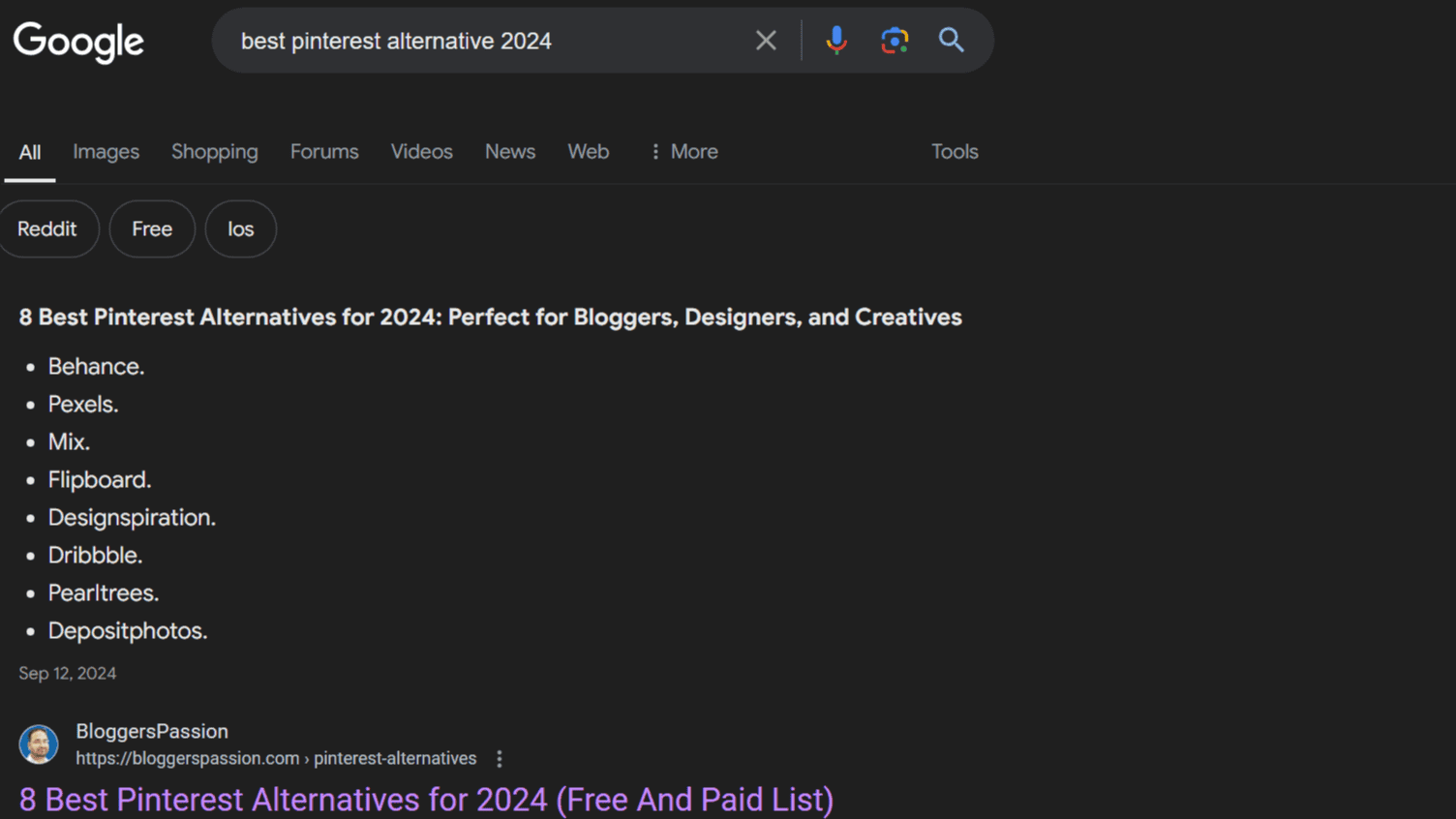Click the Google logo to return home
Viewport: 1456px width, 819px height.
point(77,41)
